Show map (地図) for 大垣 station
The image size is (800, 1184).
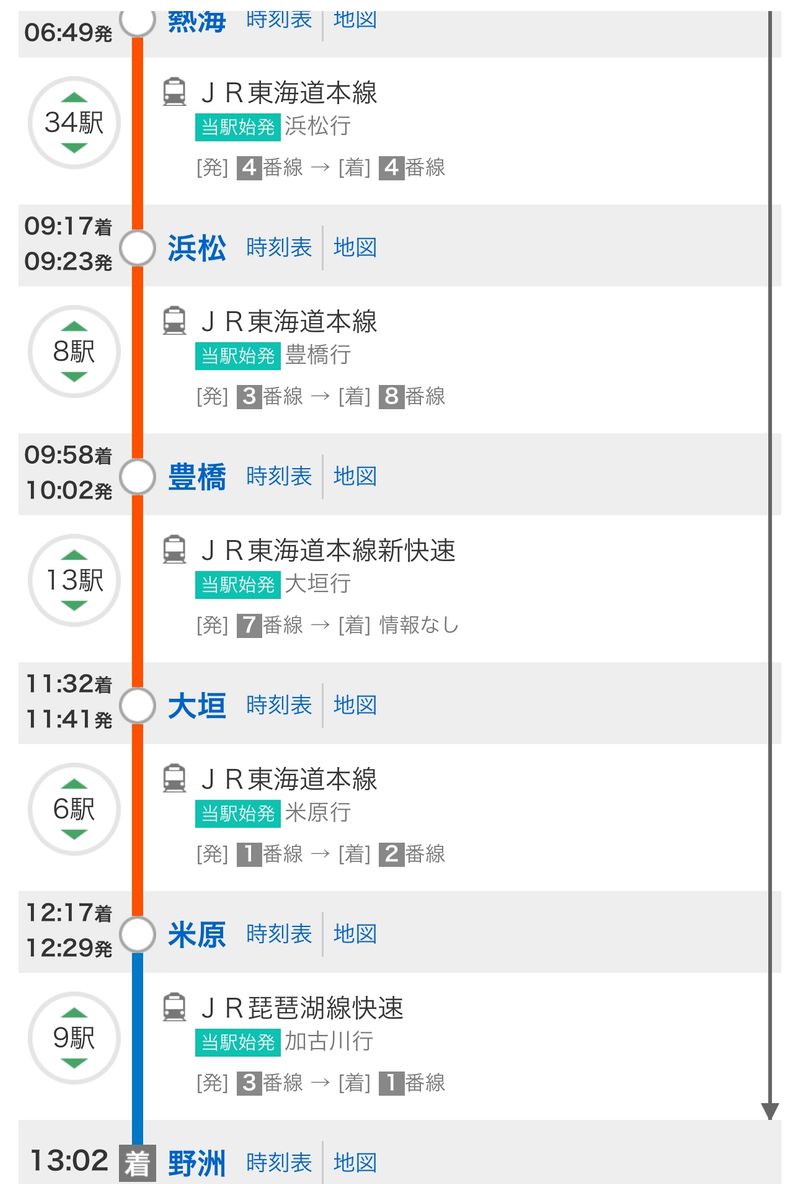click(x=355, y=705)
